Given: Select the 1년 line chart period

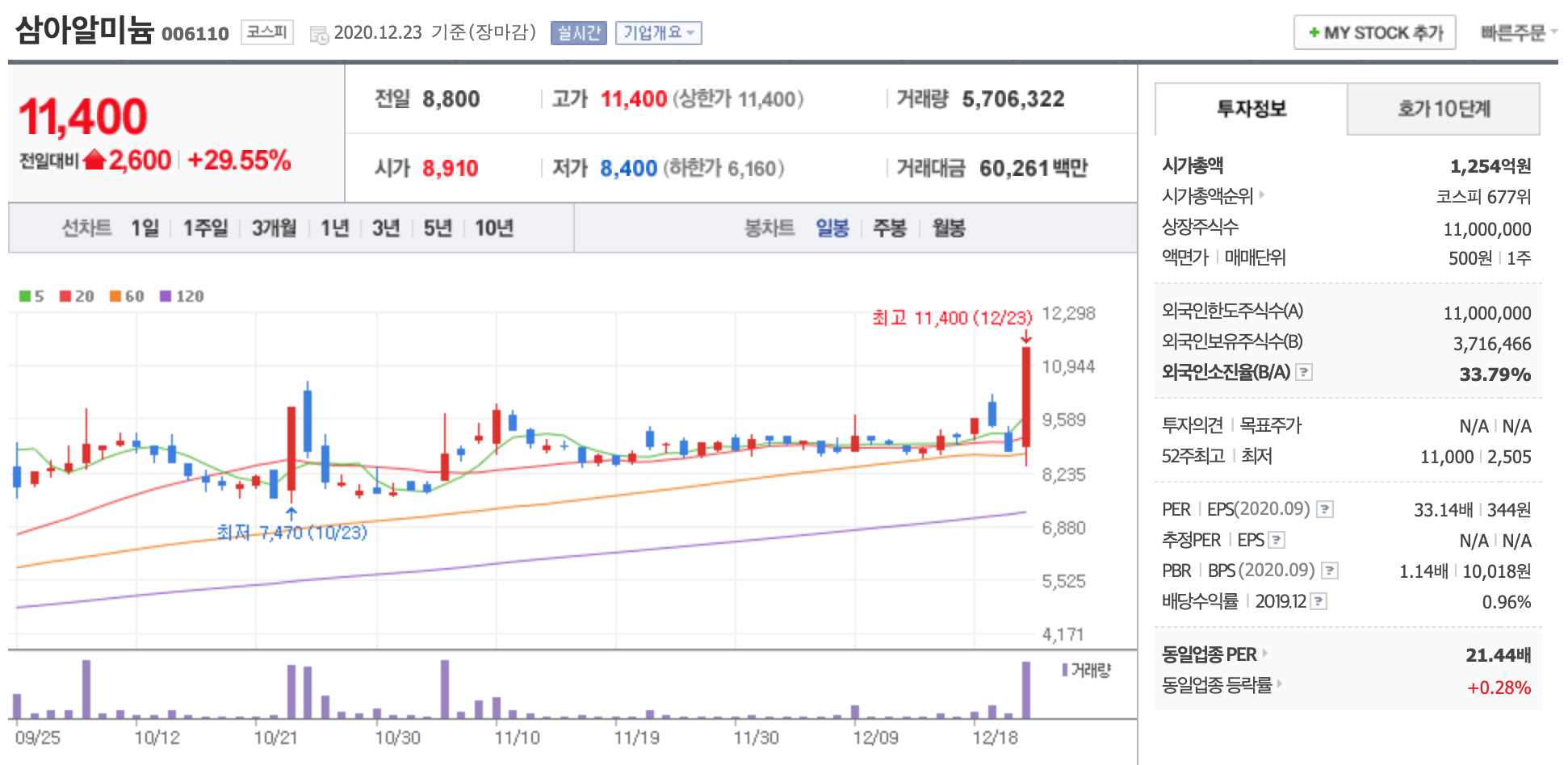Looking at the screenshot, I should (335, 228).
